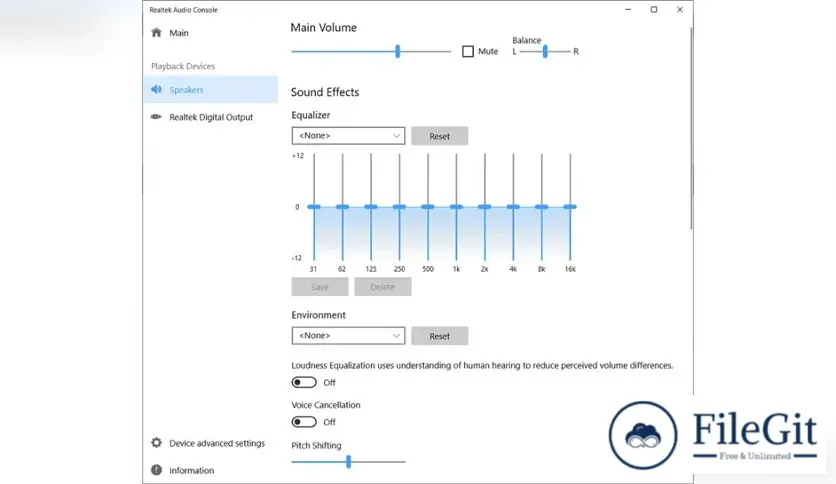Click the Playback Devices heading text
This screenshot has height=484, width=836.
(x=183, y=66)
